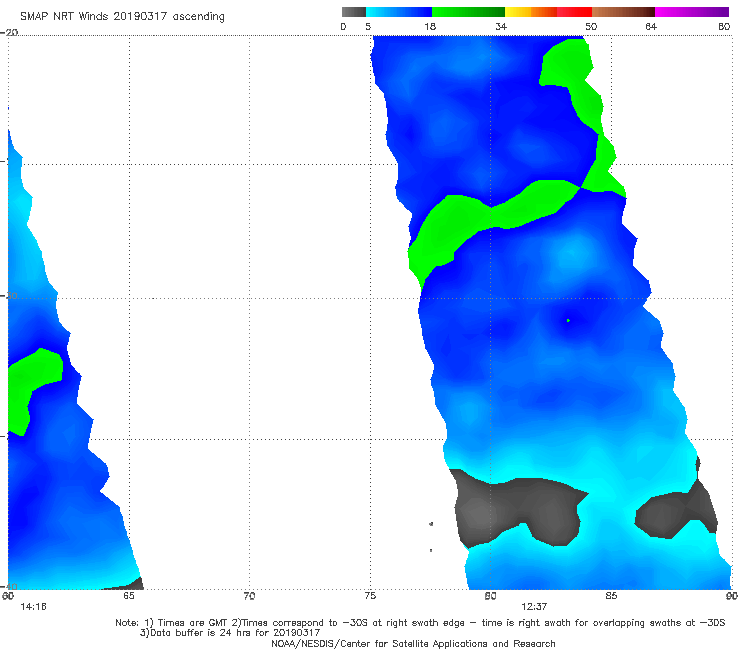
Task: Click the gray segment of the color bar
Action: 353,12
